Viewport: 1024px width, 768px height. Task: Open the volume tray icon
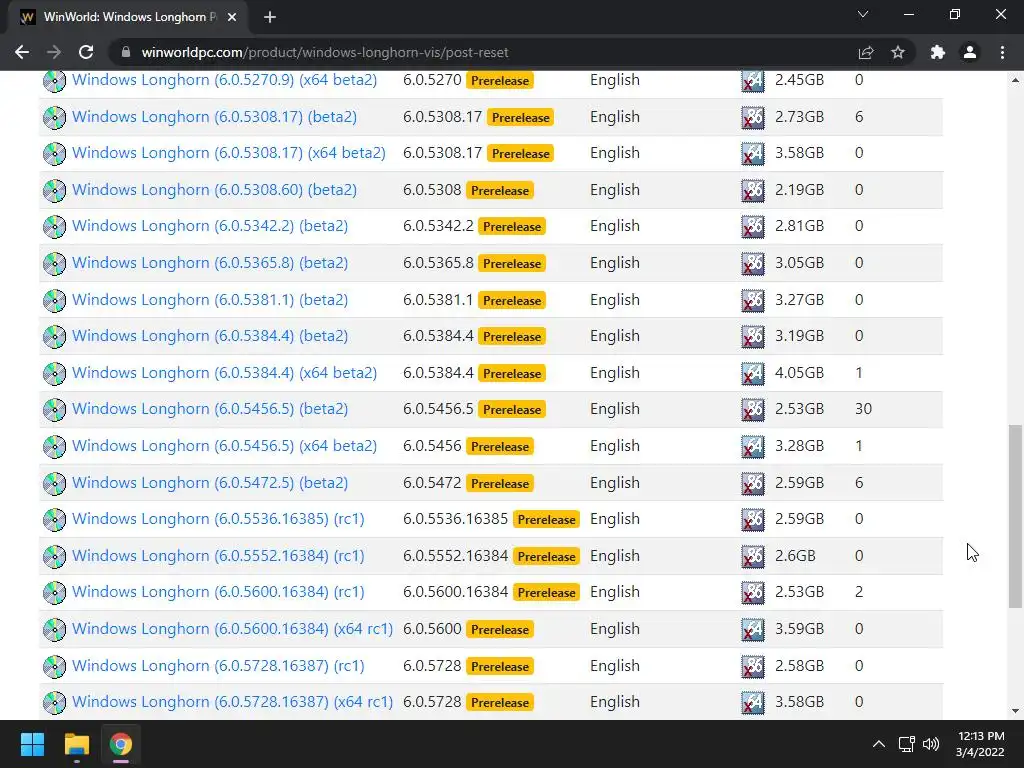(x=931, y=744)
